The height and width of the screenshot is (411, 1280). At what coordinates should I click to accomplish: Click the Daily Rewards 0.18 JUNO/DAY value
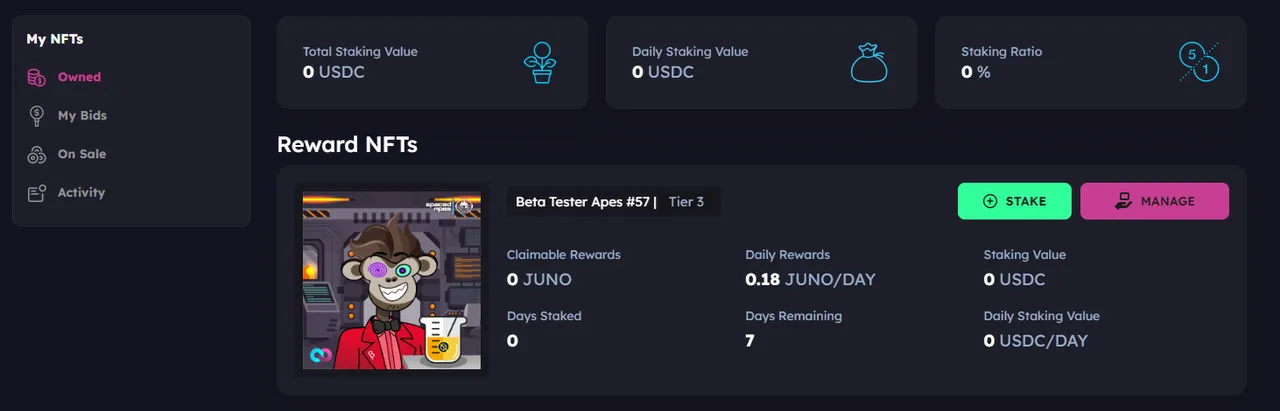pos(810,280)
